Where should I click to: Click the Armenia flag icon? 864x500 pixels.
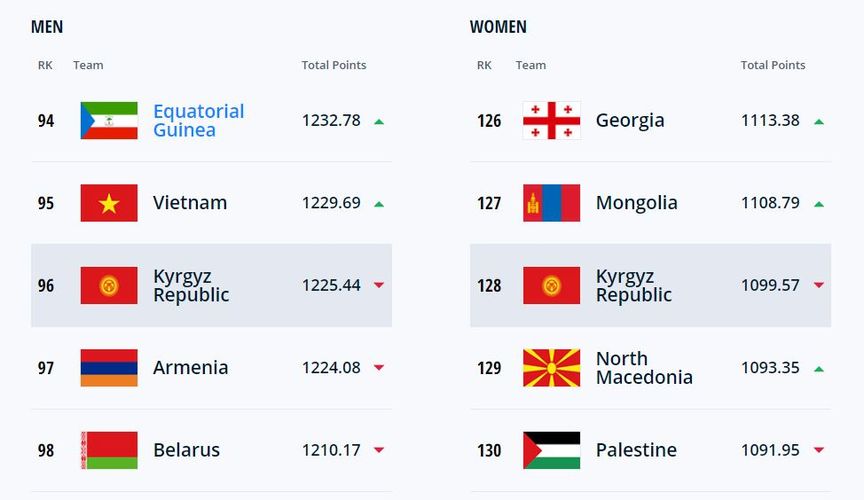pos(109,368)
